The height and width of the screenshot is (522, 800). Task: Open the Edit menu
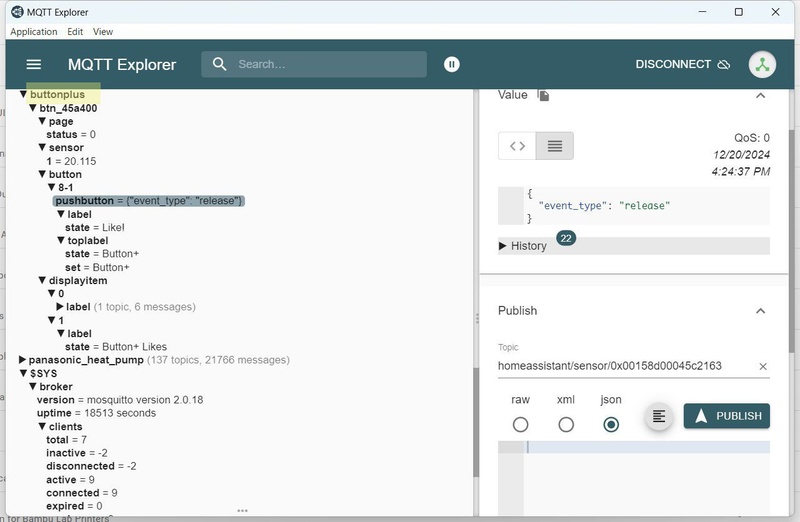75,32
